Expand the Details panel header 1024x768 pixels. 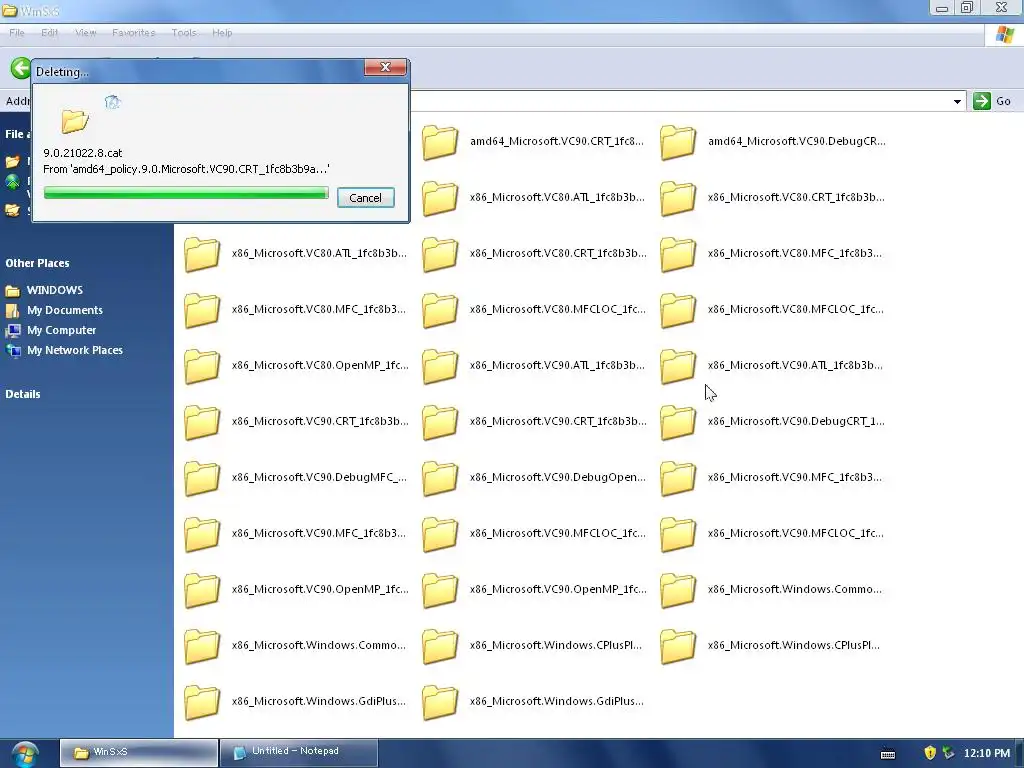[x=23, y=394]
